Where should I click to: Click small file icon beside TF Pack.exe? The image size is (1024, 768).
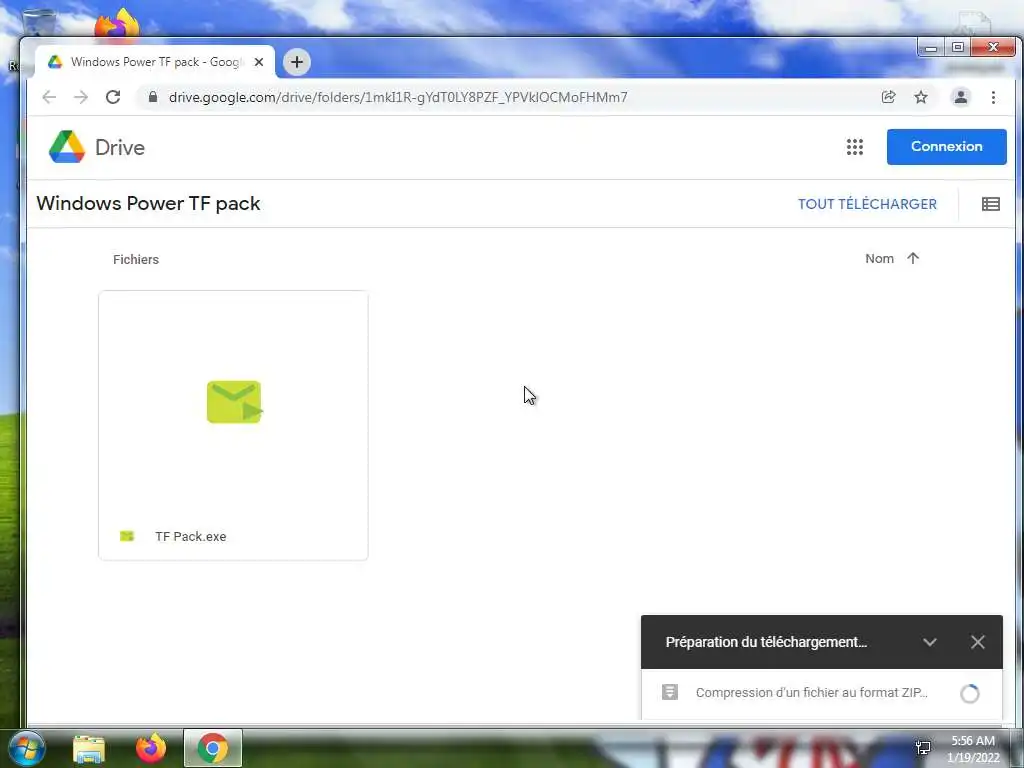[x=127, y=536]
